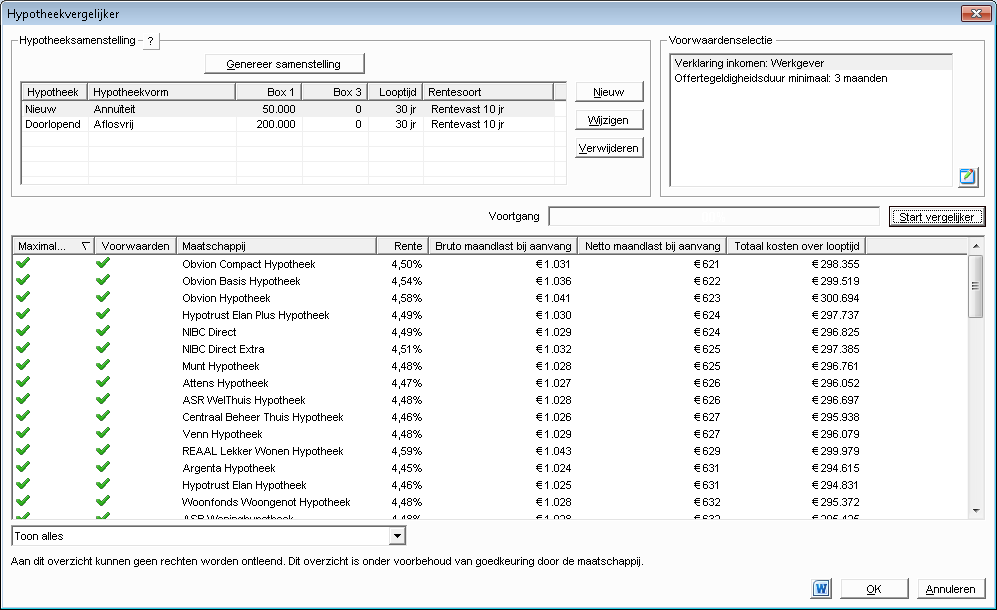
Task: Export overview to Word icon
Action: (x=821, y=588)
